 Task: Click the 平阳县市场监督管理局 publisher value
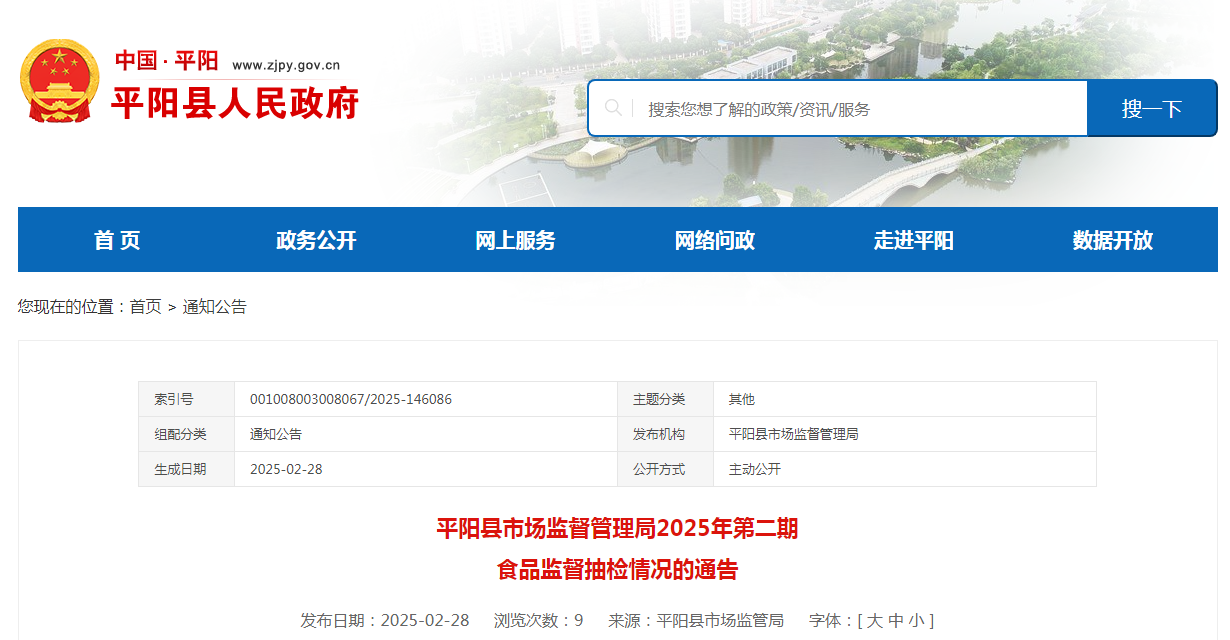coord(794,434)
